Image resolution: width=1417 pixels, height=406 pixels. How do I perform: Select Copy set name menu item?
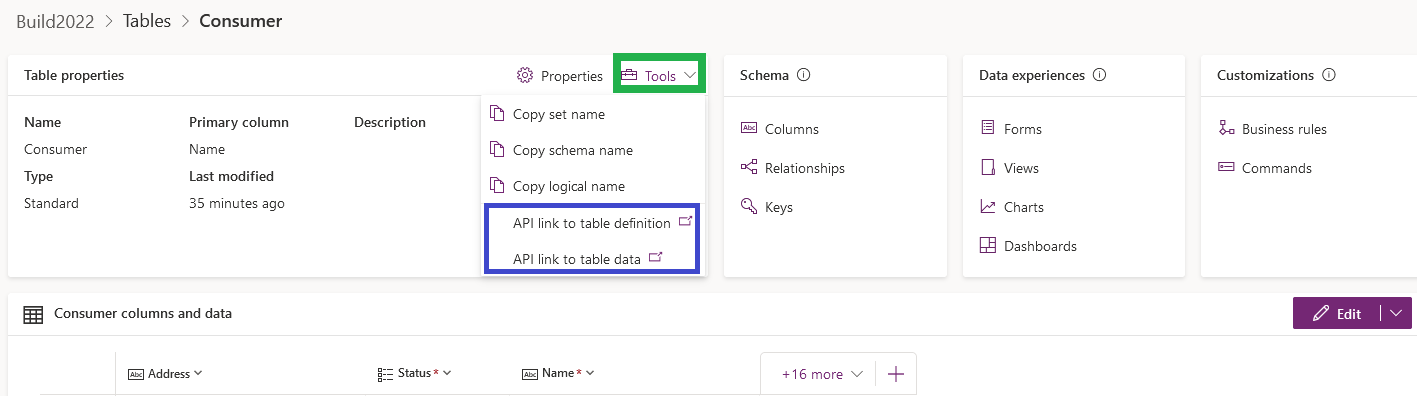(558, 114)
